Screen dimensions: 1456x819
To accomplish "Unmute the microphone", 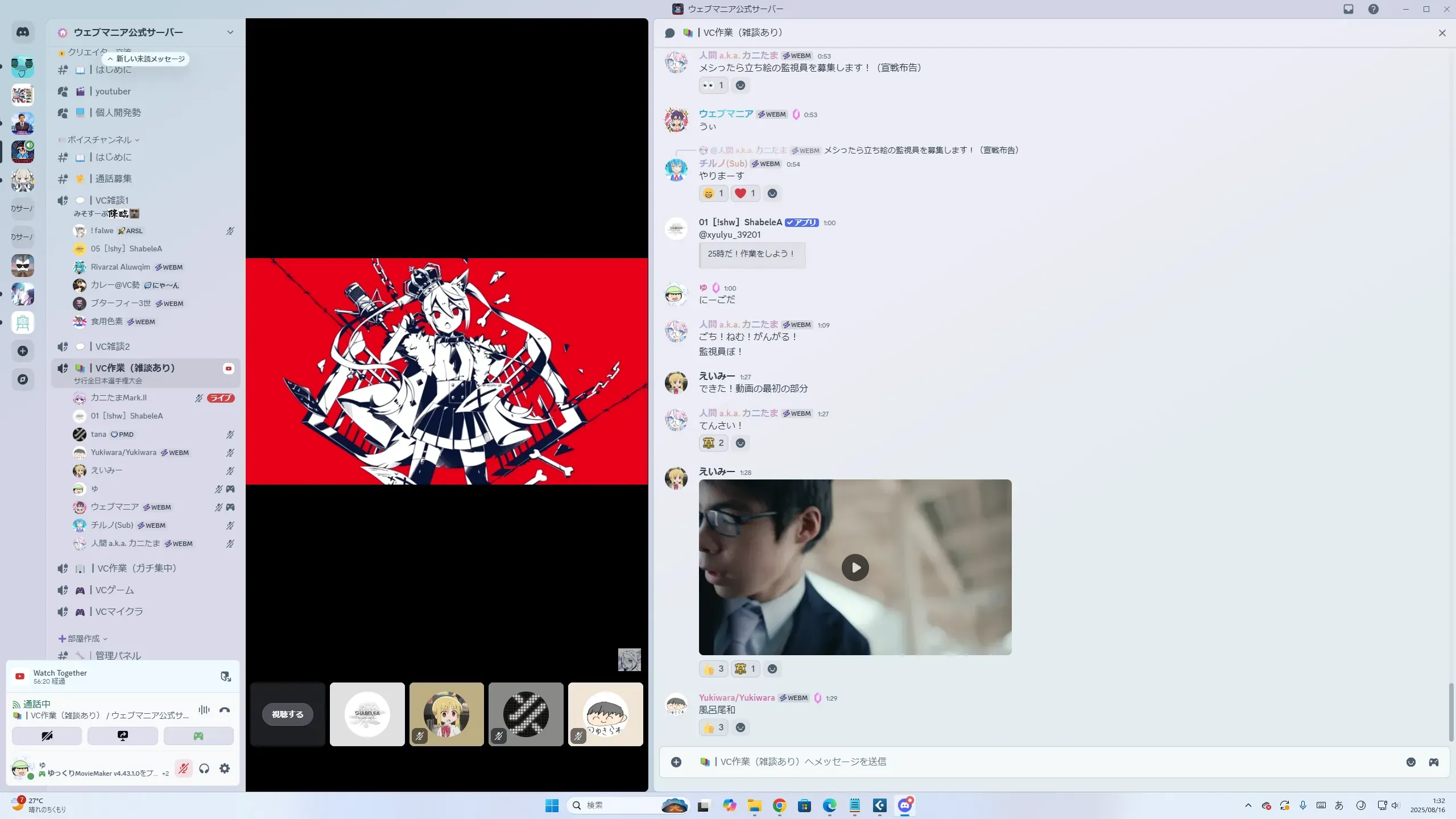I will 183,769.
